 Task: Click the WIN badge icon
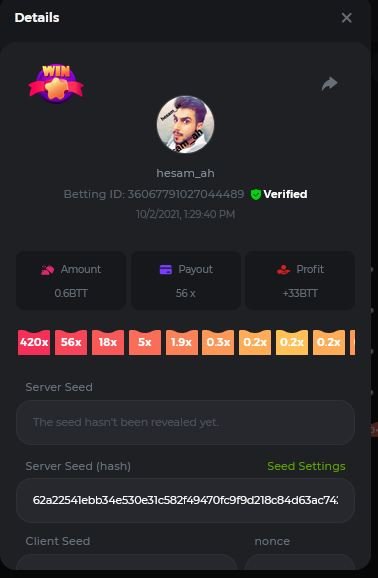click(x=56, y=84)
